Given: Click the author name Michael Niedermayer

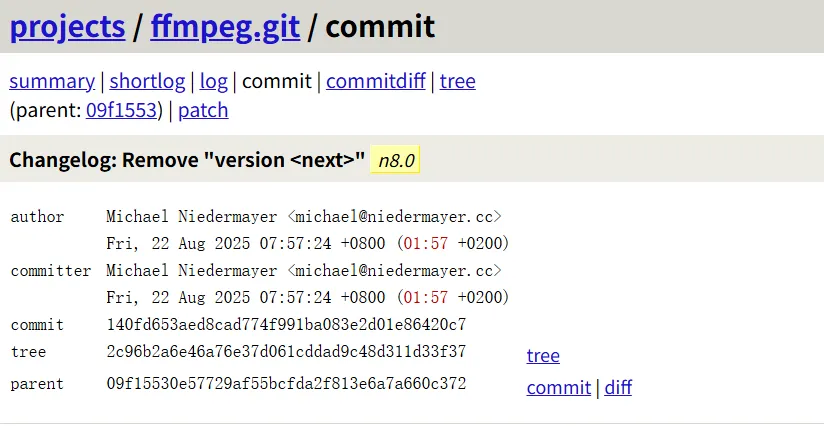Looking at the screenshot, I should pyautogui.click(x=192, y=216).
